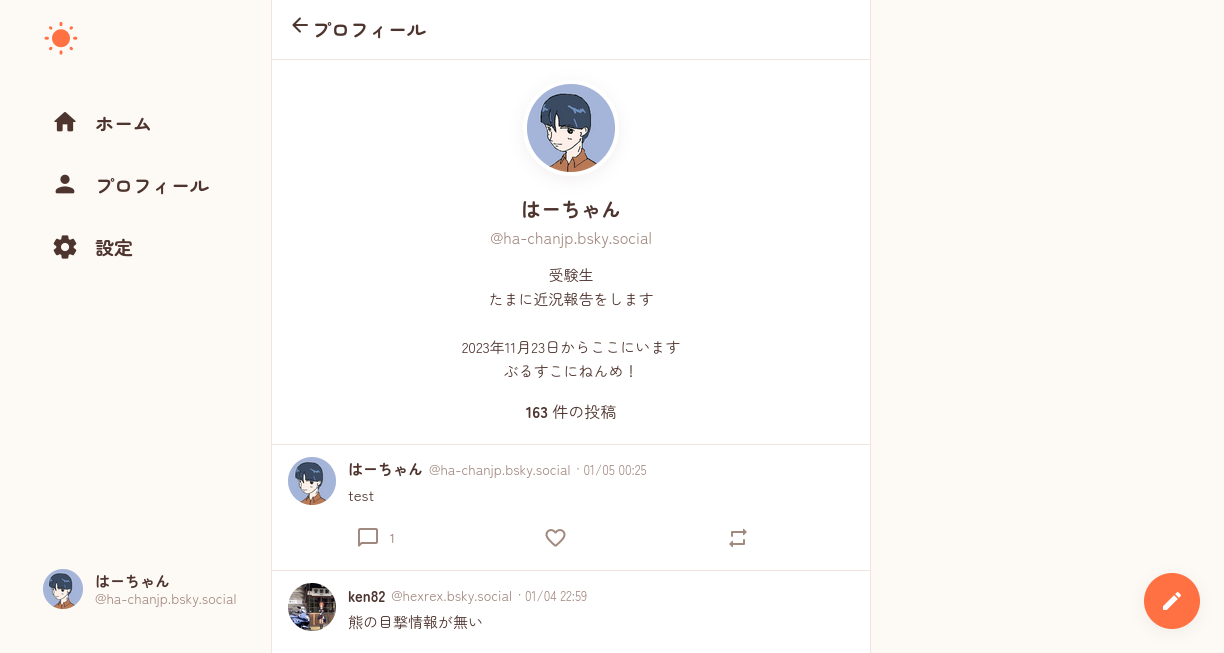Click the avatar on the test post
The height and width of the screenshot is (653, 1224).
click(312, 481)
